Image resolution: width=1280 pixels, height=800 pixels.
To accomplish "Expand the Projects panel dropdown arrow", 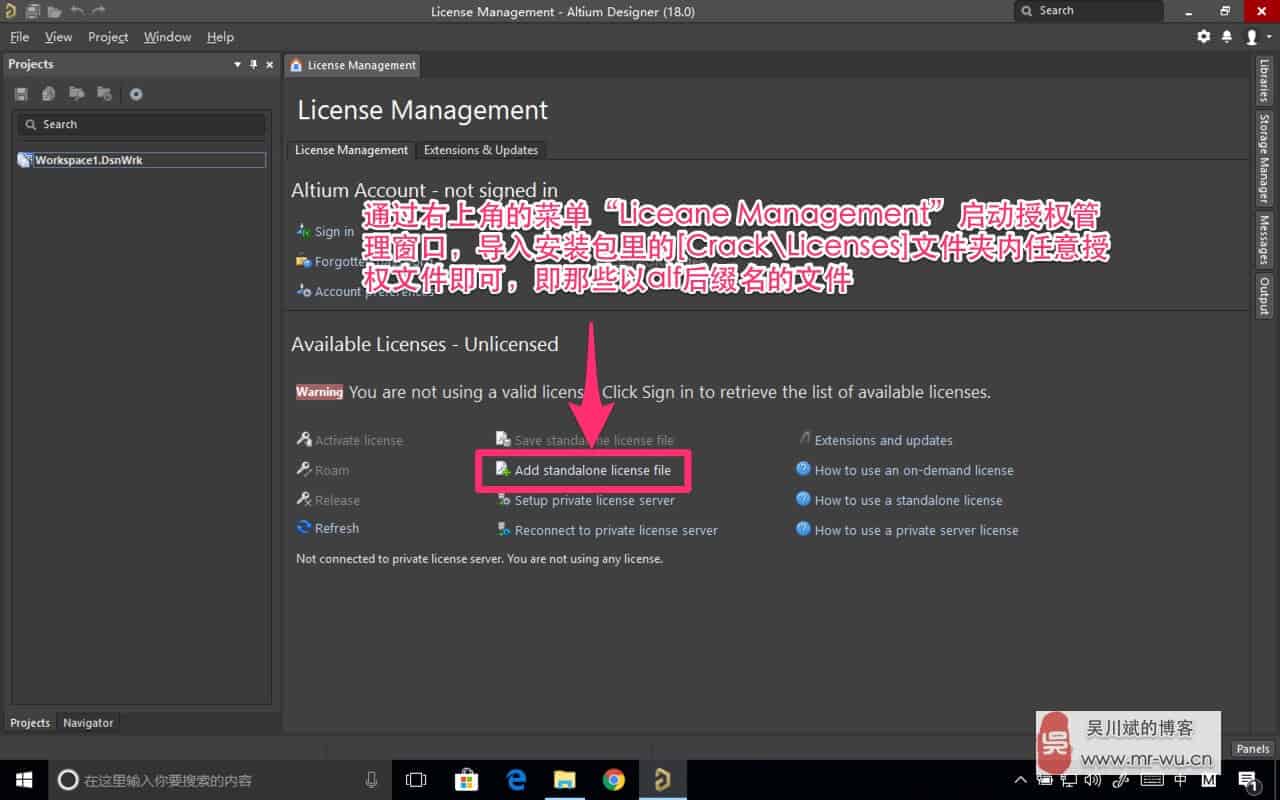I will (x=237, y=64).
